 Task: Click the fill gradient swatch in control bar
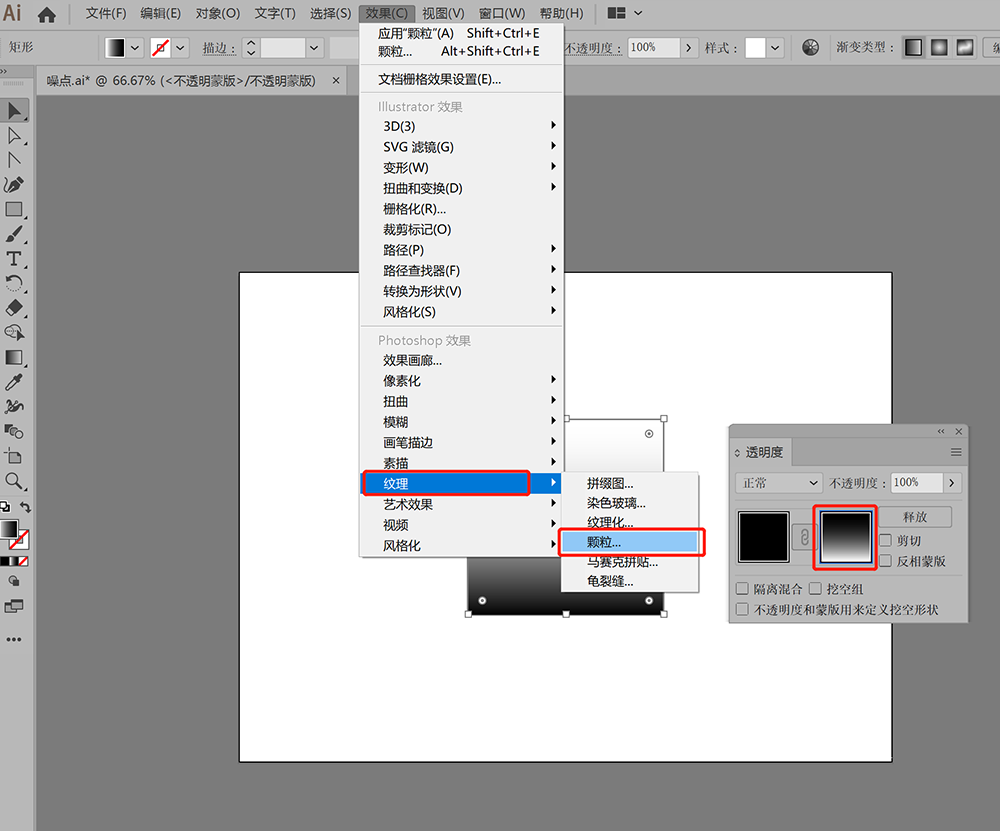tap(115, 48)
